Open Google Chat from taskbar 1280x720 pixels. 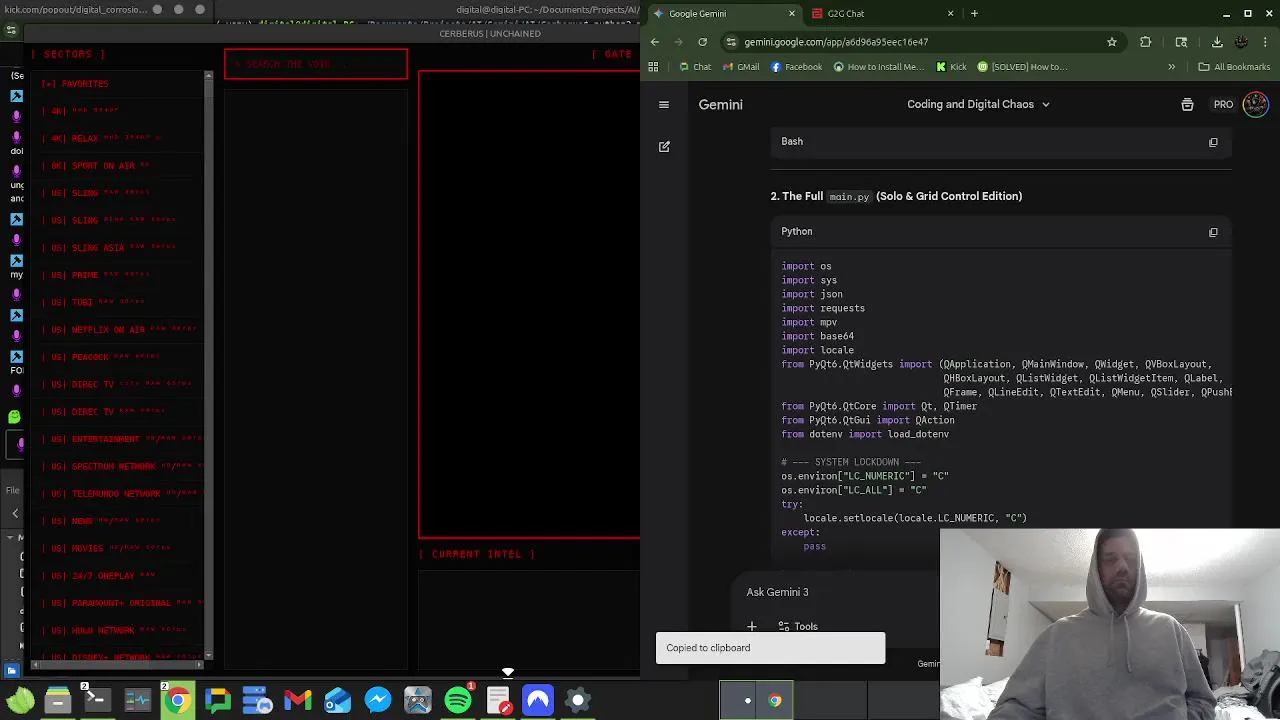tap(218, 700)
